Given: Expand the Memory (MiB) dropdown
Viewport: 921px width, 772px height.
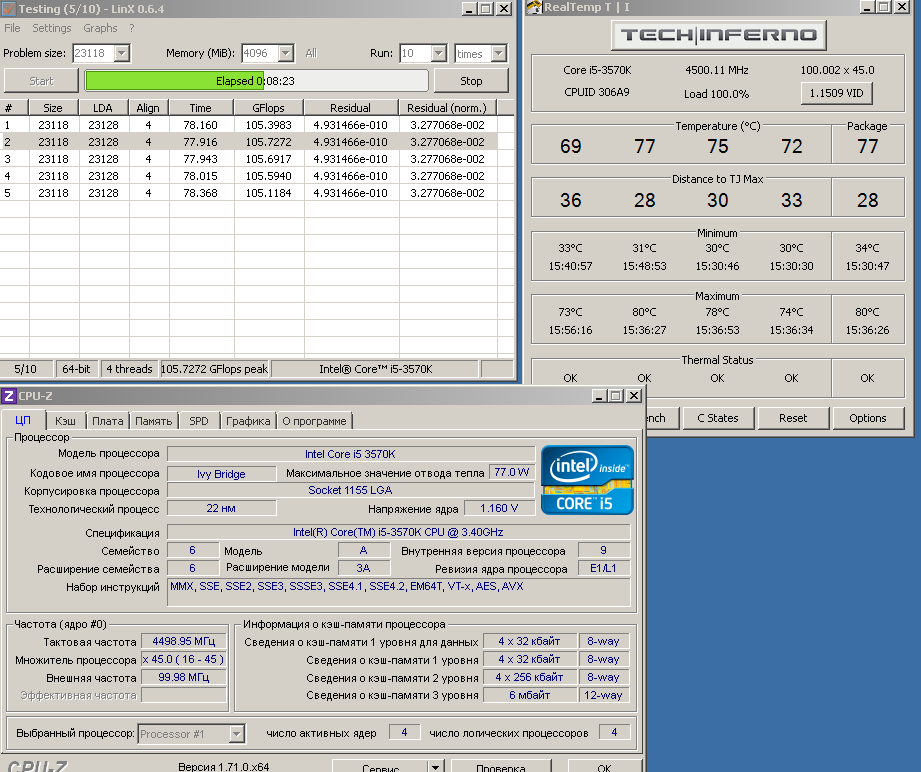Looking at the screenshot, I should click(x=285, y=53).
